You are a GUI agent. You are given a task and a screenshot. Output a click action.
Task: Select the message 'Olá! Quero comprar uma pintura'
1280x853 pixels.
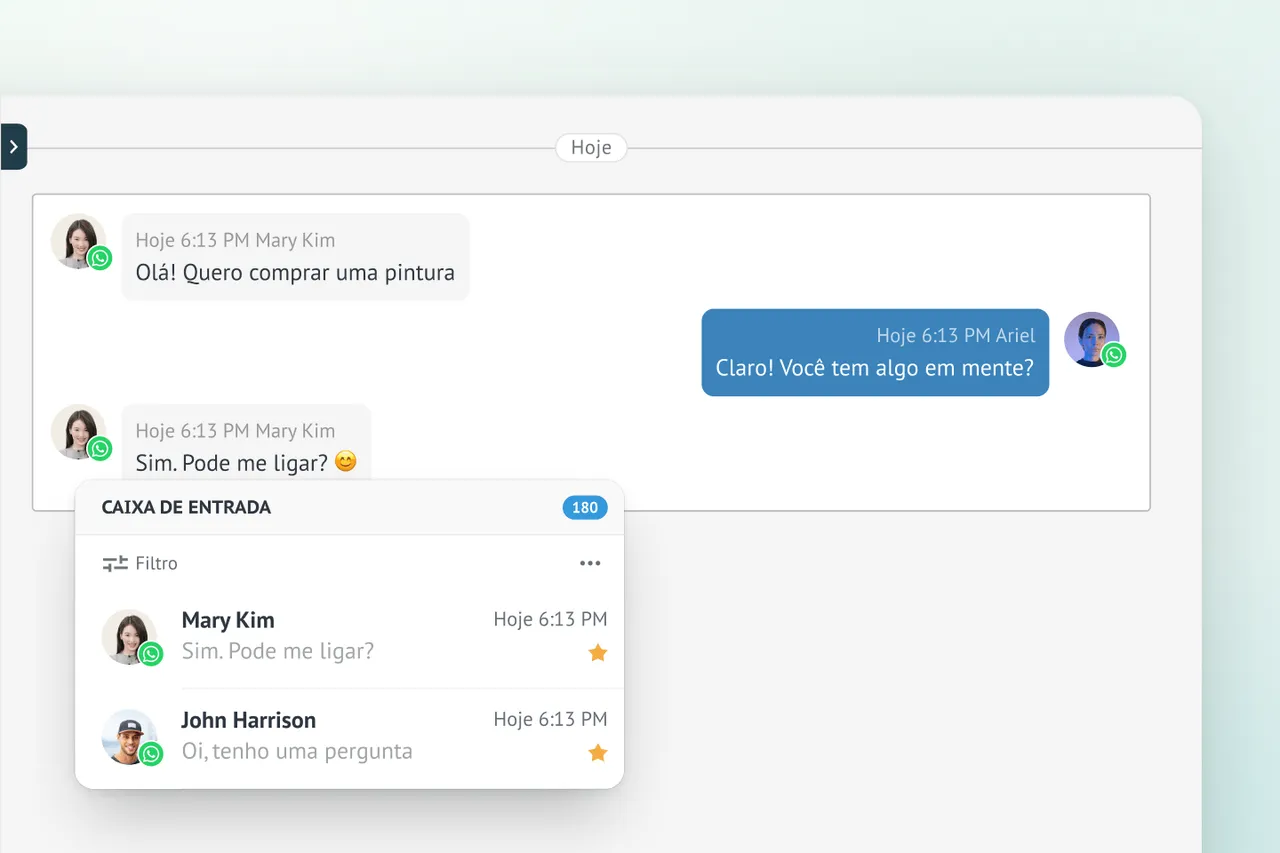pyautogui.click(x=295, y=257)
